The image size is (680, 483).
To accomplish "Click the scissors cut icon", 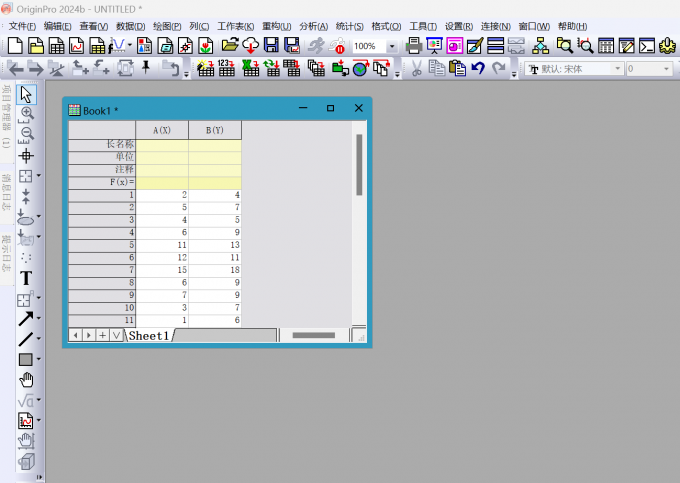I will (417, 68).
